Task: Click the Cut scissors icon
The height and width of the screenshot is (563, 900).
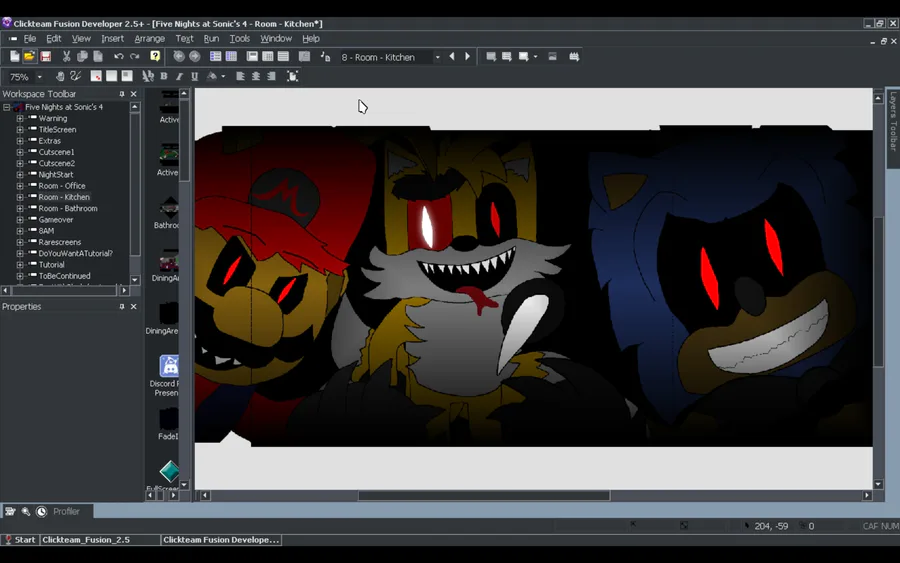Action: pyautogui.click(x=67, y=56)
